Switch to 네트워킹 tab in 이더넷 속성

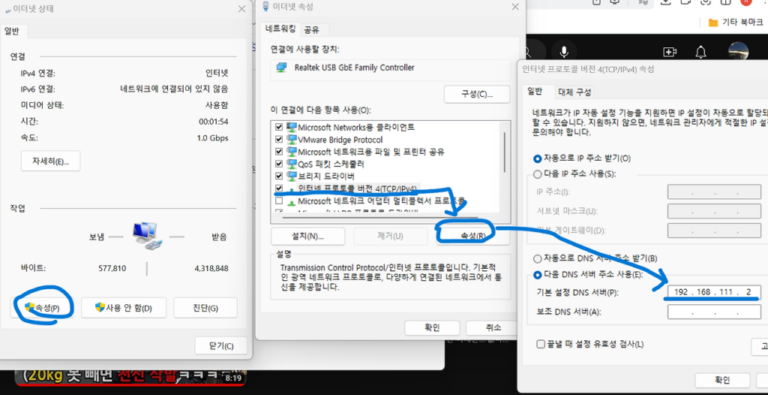[280, 29]
